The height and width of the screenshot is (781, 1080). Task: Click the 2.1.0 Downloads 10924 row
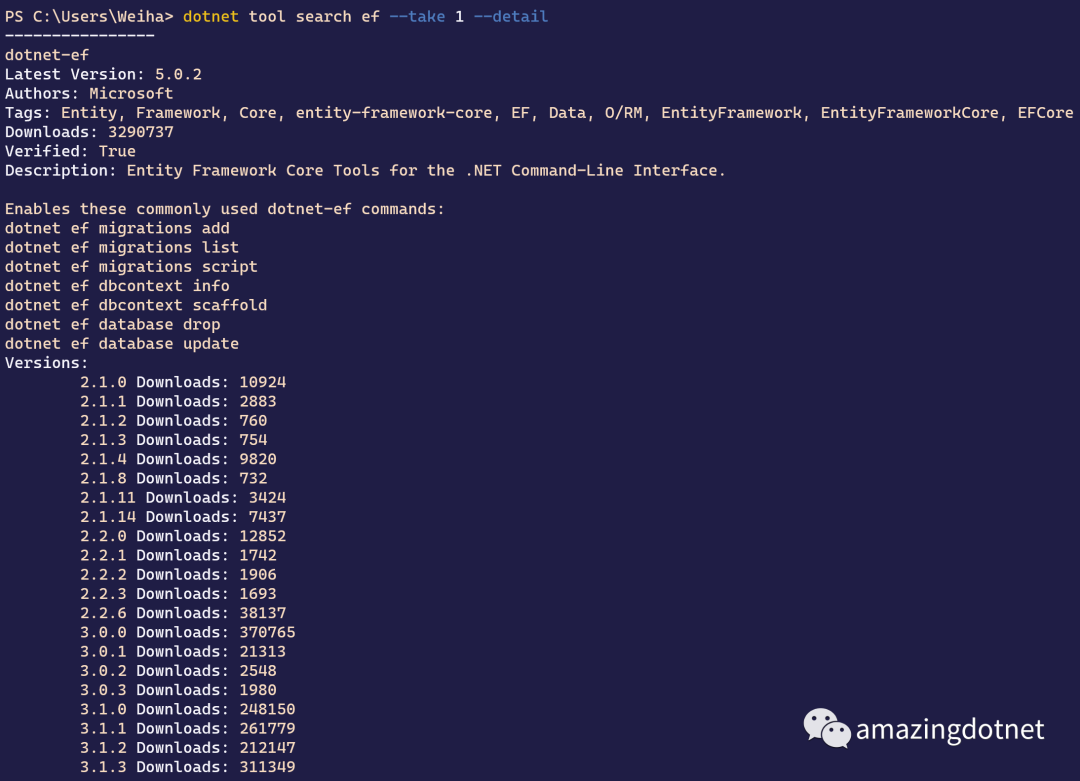click(x=183, y=382)
